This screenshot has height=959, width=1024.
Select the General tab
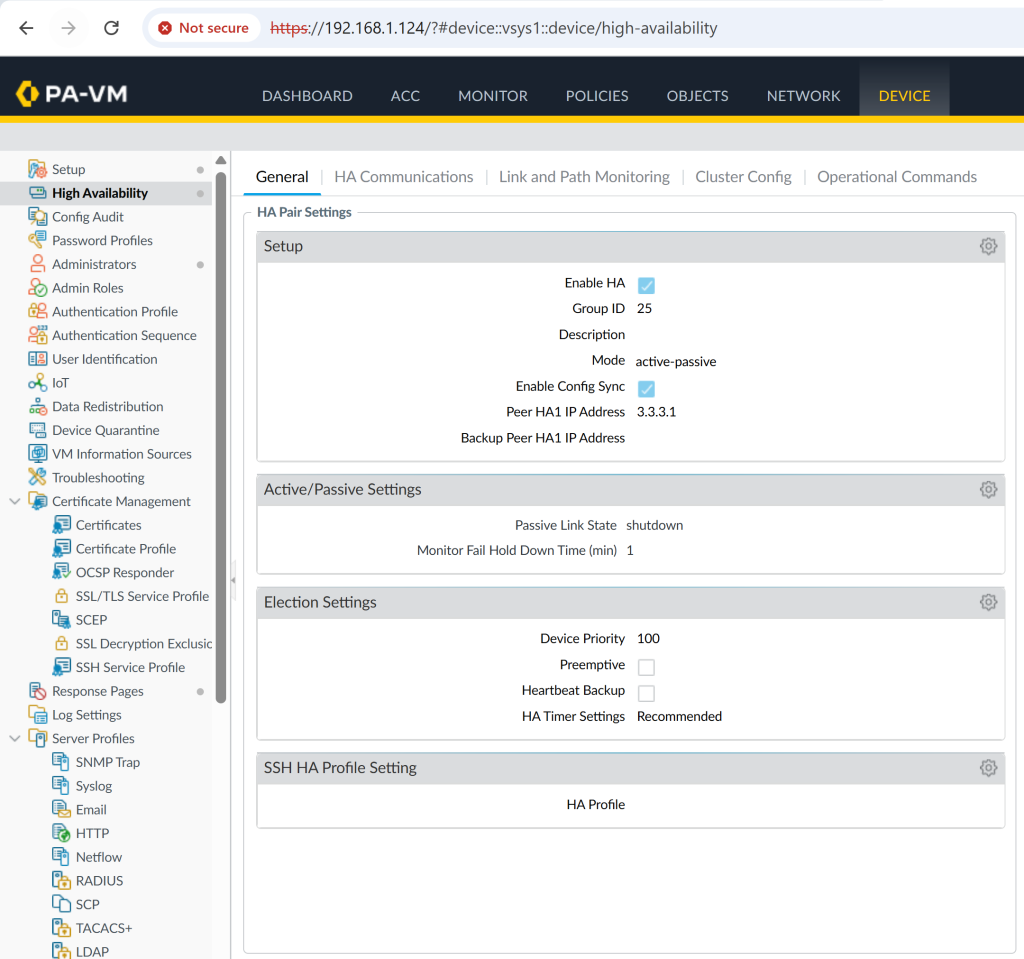[x=282, y=177]
